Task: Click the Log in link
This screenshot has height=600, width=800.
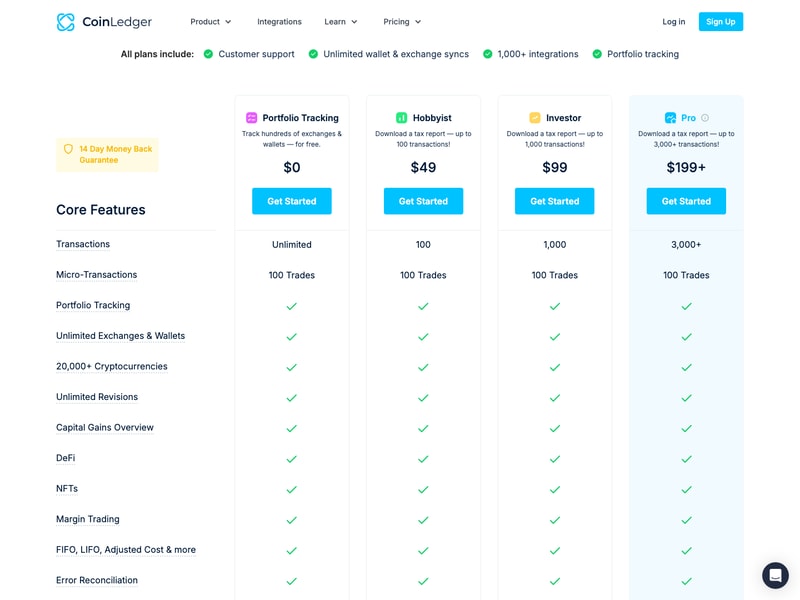Action: (x=673, y=22)
